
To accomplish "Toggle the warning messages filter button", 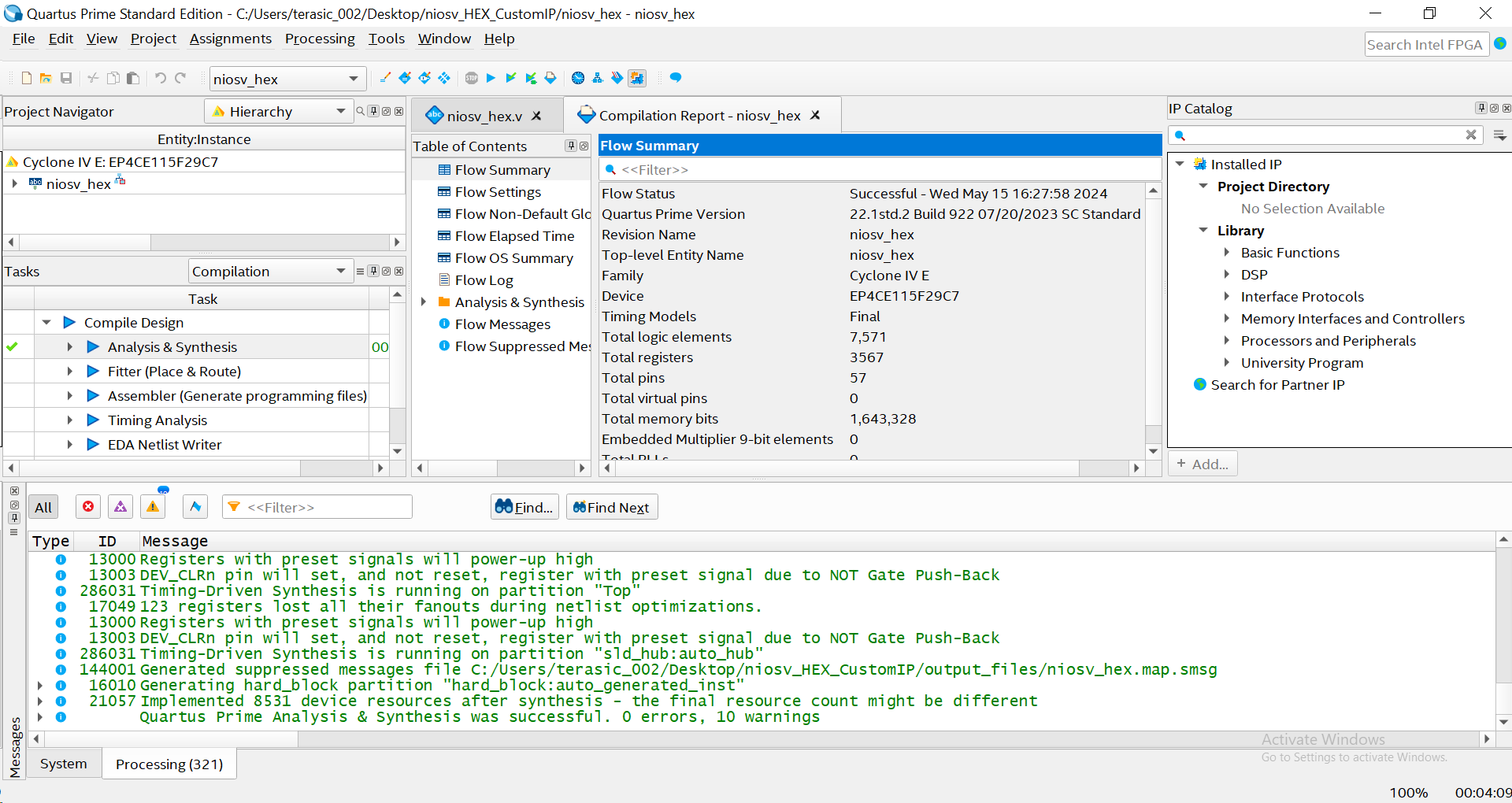I will (153, 507).
